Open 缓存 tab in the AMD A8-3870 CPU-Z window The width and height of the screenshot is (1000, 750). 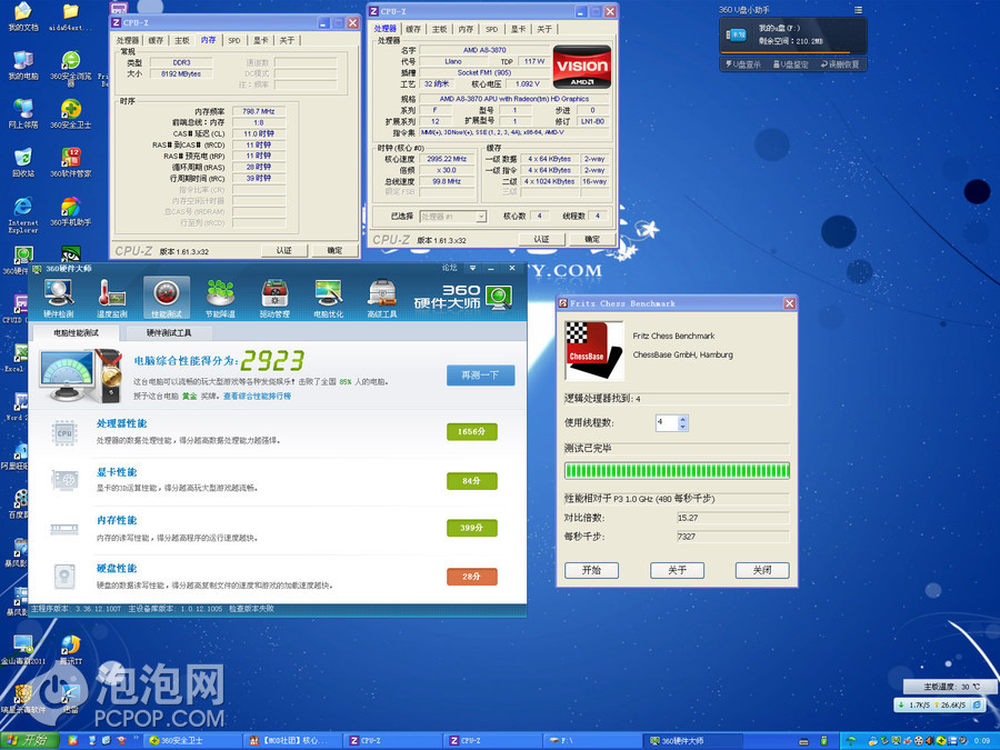tap(413, 29)
